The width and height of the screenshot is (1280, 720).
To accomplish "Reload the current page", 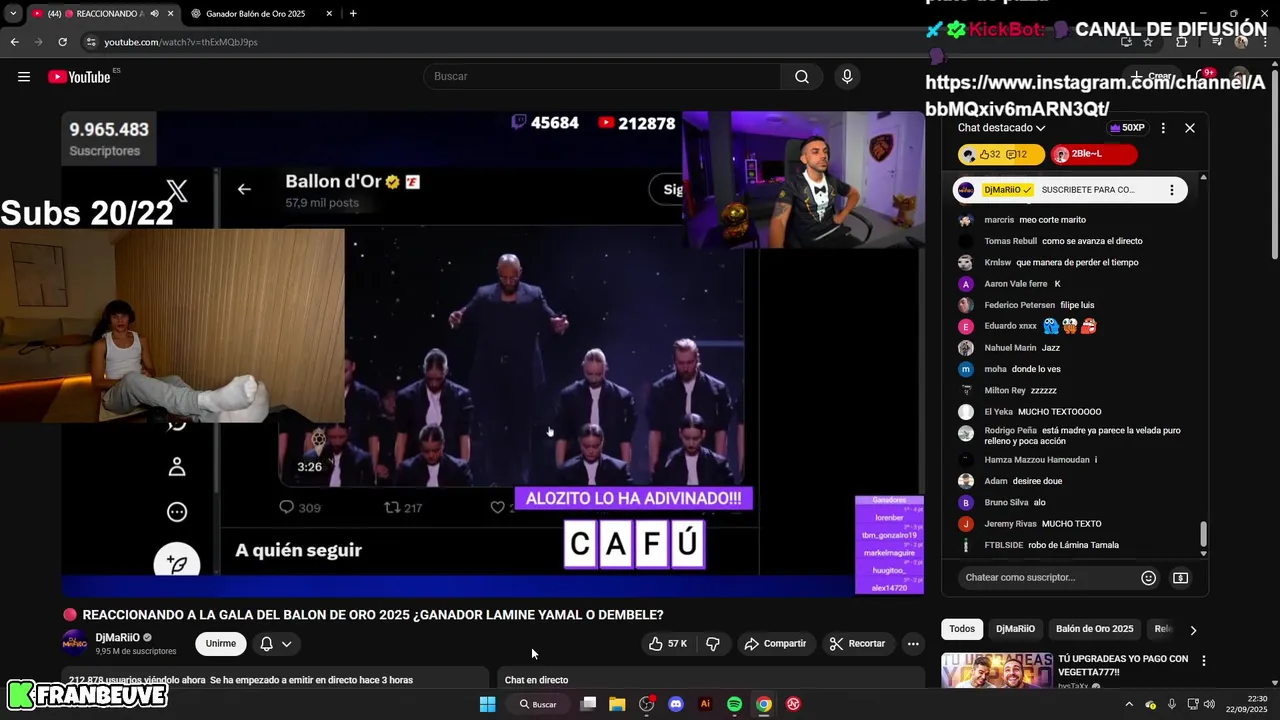I will click(62, 42).
